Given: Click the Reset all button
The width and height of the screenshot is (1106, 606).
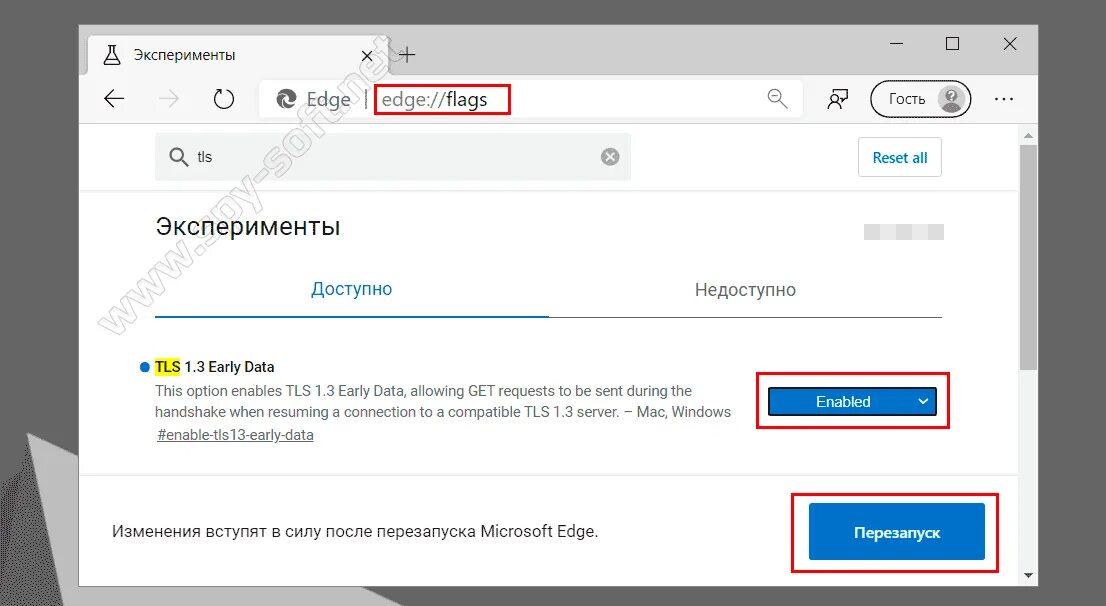Looking at the screenshot, I should [899, 157].
